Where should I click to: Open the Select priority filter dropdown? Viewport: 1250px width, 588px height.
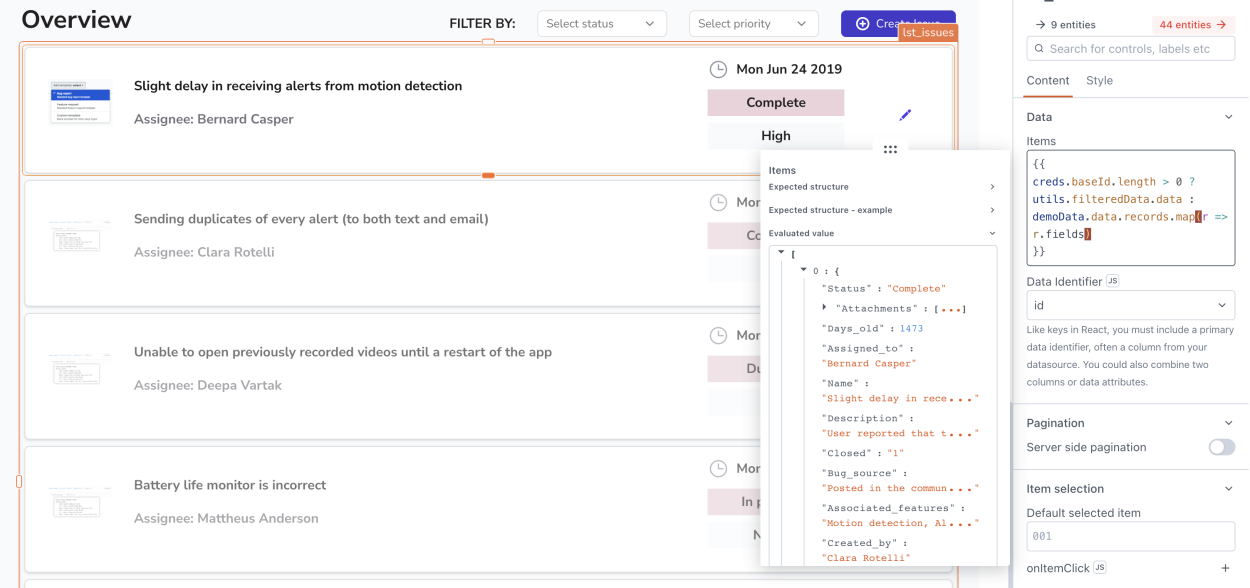point(753,24)
